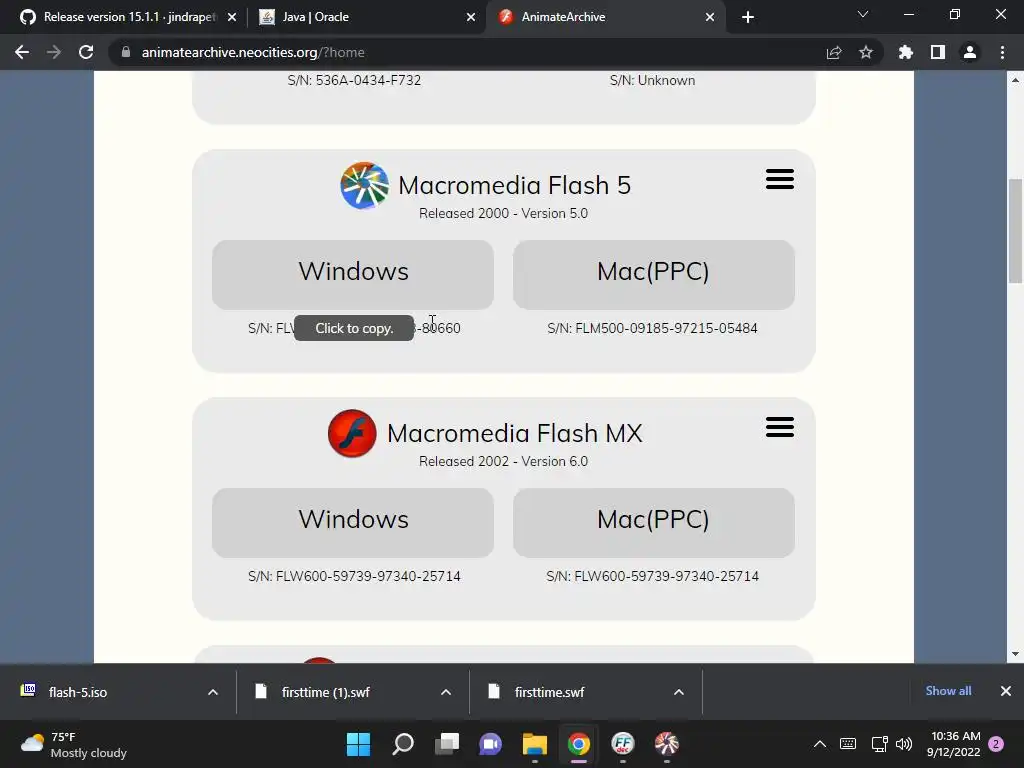Go forward to the next page
Image resolution: width=1024 pixels, height=768 pixels.
point(54,52)
